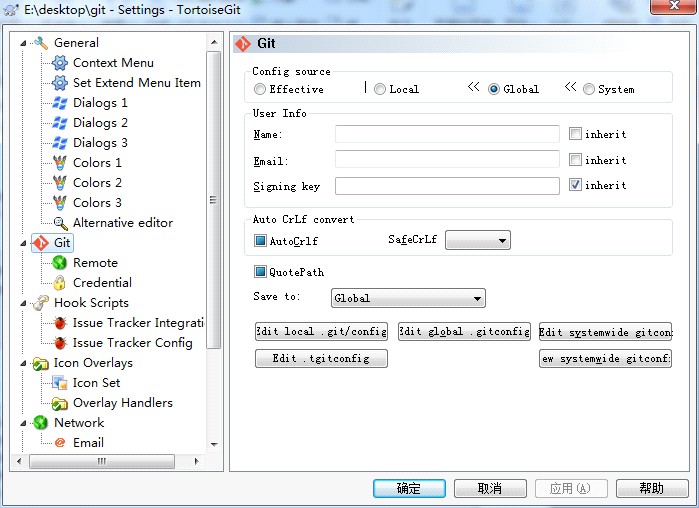Click the 帮助 (Help) button
Viewport: 699px width, 508px height.
pos(652,489)
